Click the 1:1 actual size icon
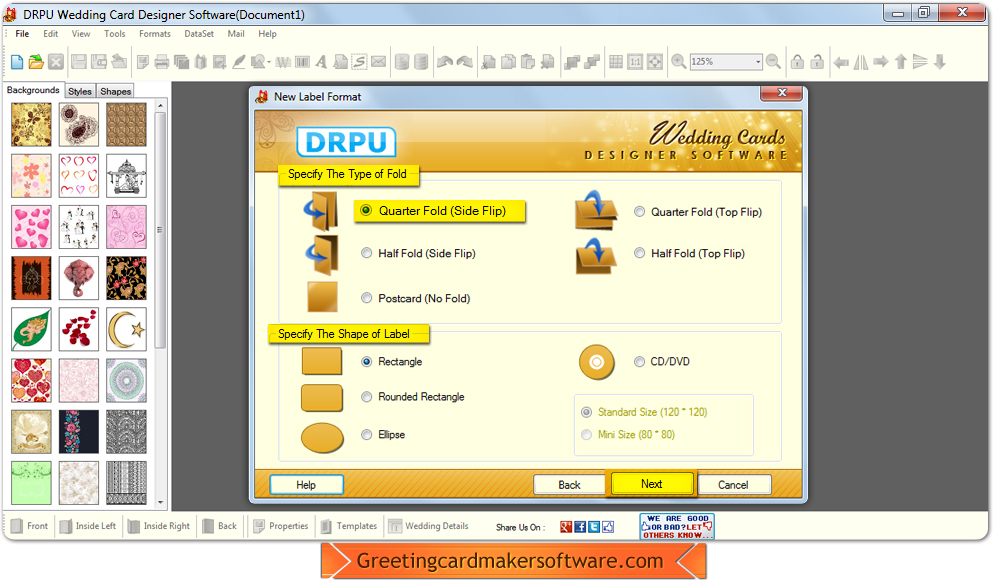The width and height of the screenshot is (993, 580). click(x=635, y=61)
